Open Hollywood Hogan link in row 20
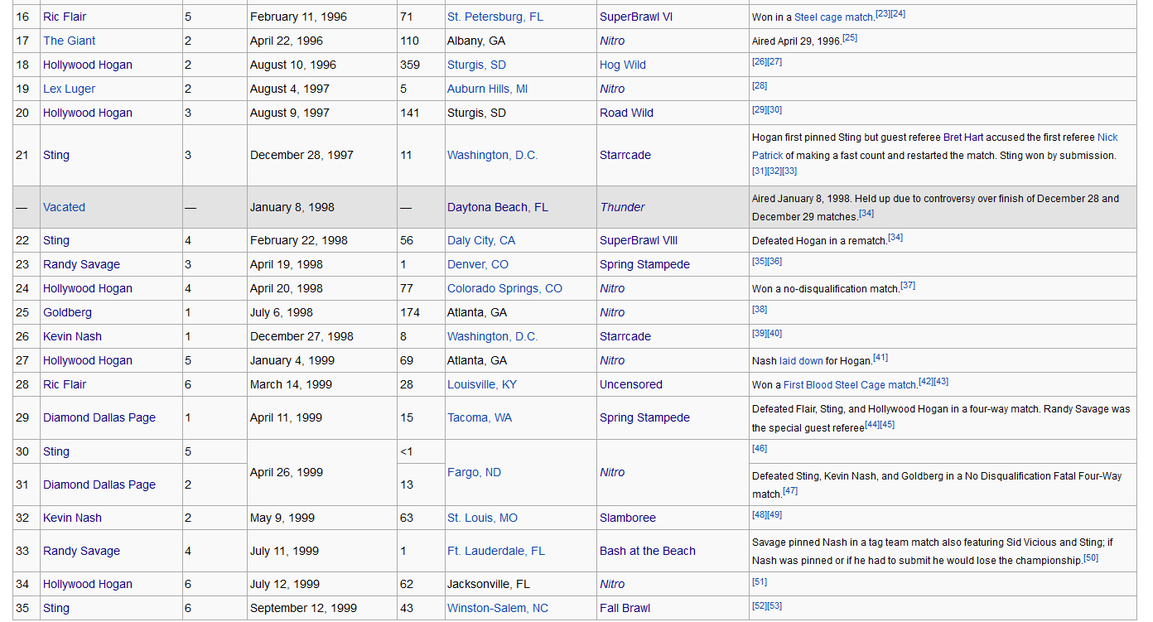 point(88,112)
